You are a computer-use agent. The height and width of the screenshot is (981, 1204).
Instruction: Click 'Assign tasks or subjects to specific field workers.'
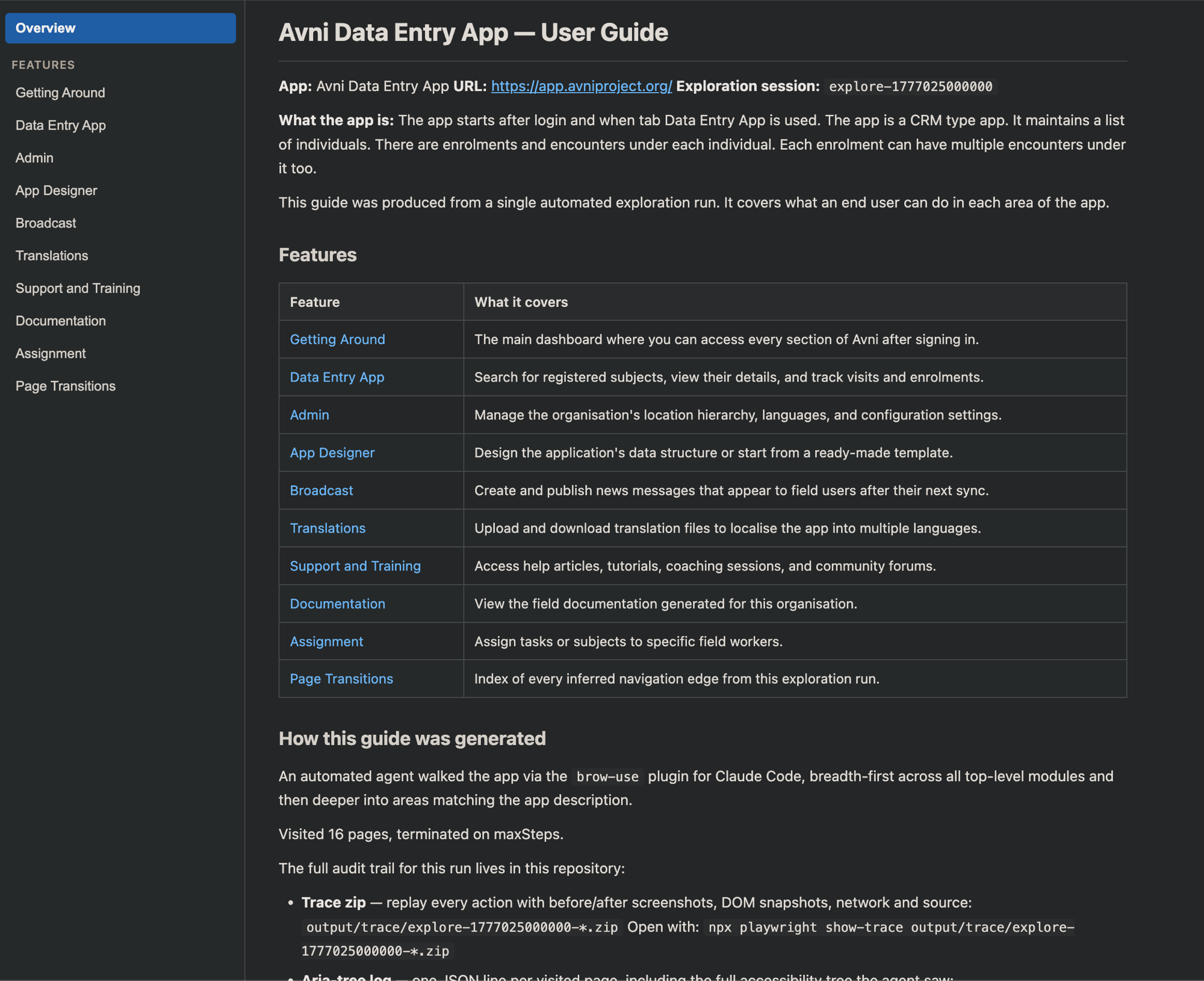628,642
